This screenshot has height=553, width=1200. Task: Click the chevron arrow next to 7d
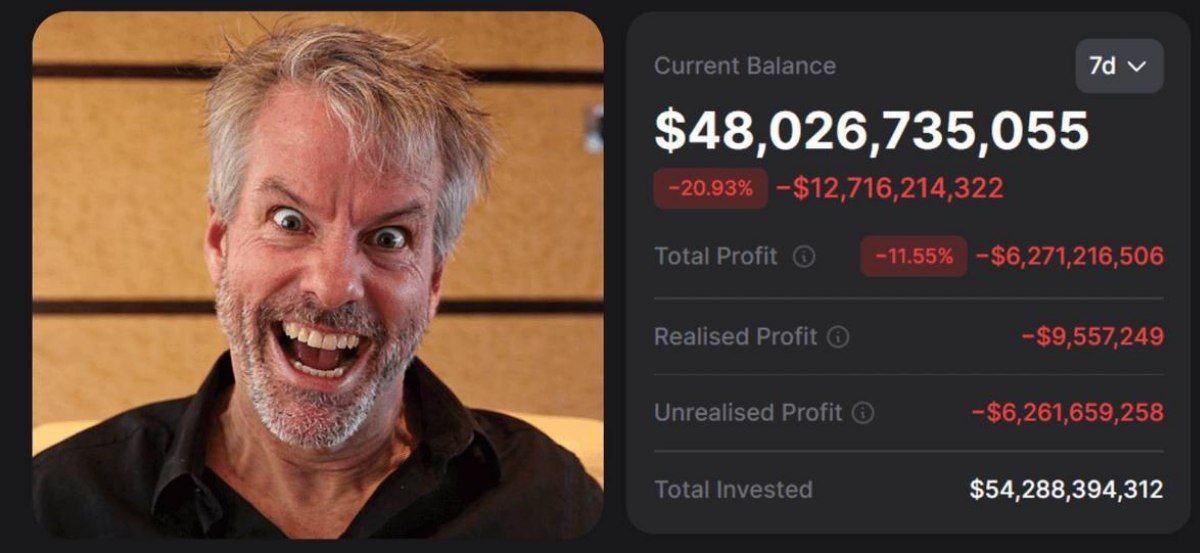click(1136, 67)
